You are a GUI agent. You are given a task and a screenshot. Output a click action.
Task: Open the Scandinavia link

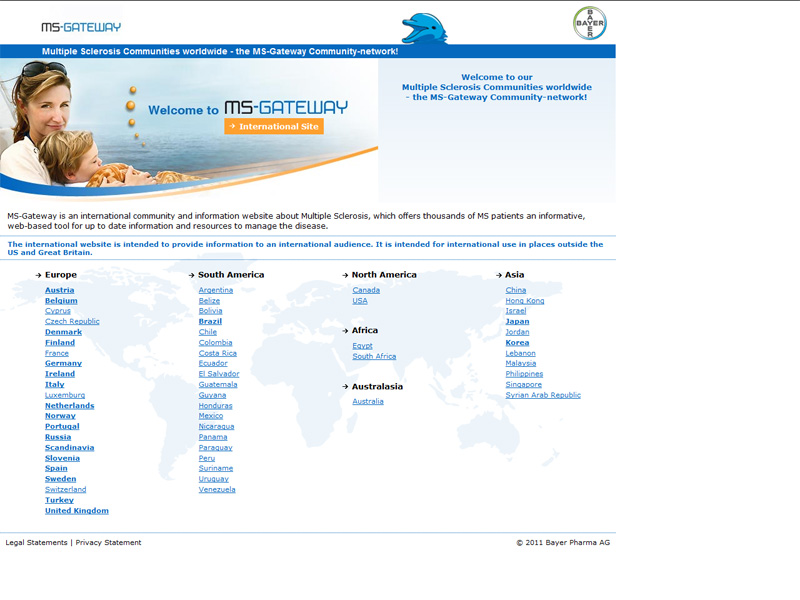[69, 448]
